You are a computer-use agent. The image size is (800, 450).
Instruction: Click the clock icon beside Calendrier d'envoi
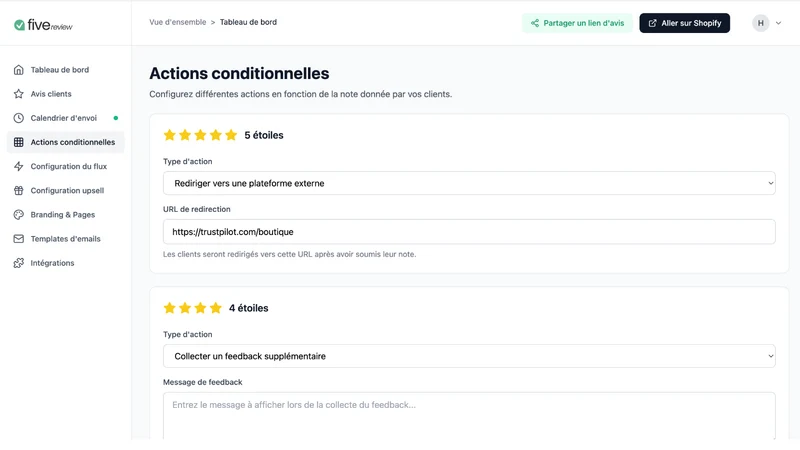point(18,118)
